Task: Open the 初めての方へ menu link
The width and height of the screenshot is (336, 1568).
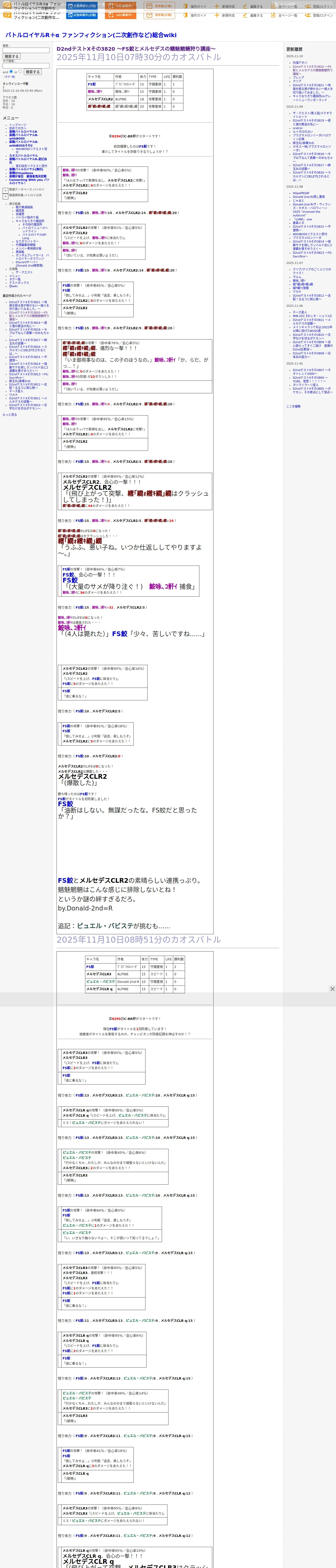Action: [18, 128]
